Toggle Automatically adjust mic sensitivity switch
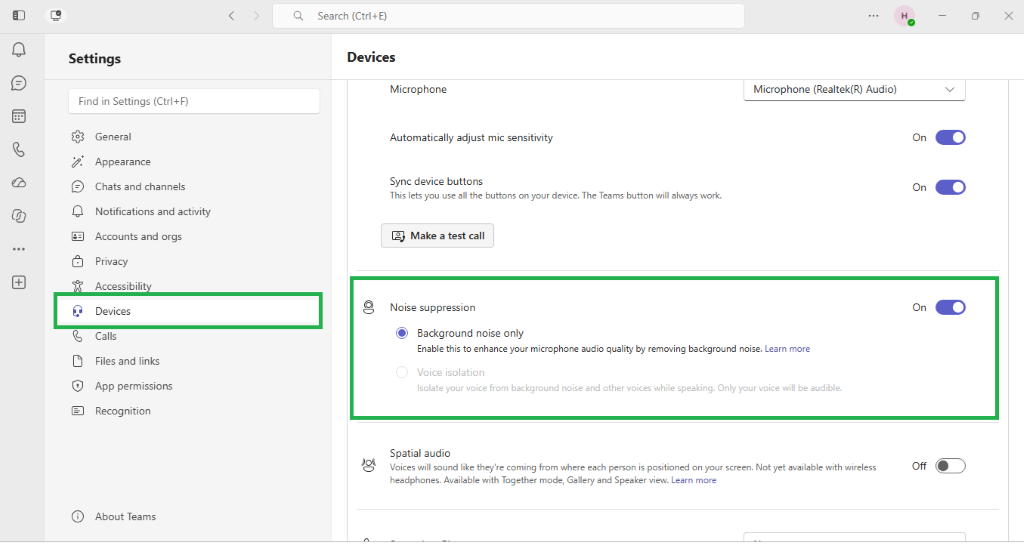 pyautogui.click(x=950, y=138)
